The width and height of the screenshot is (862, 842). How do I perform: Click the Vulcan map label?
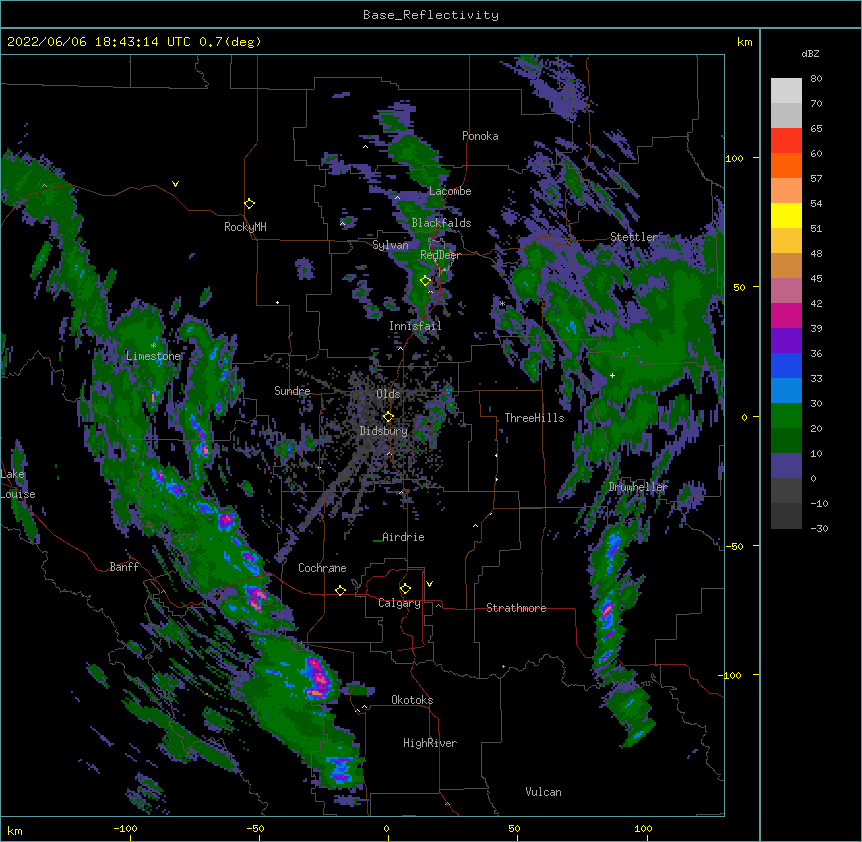(543, 792)
